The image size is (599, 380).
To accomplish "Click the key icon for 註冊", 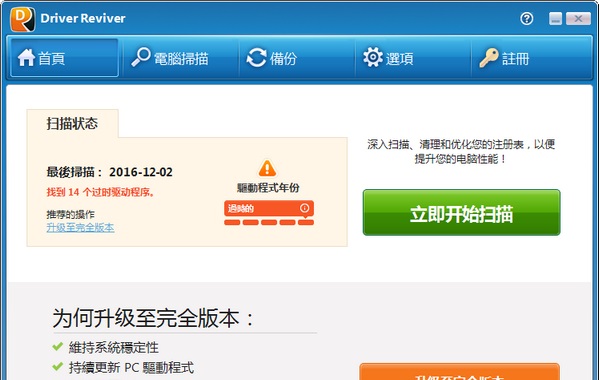I will [x=489, y=58].
